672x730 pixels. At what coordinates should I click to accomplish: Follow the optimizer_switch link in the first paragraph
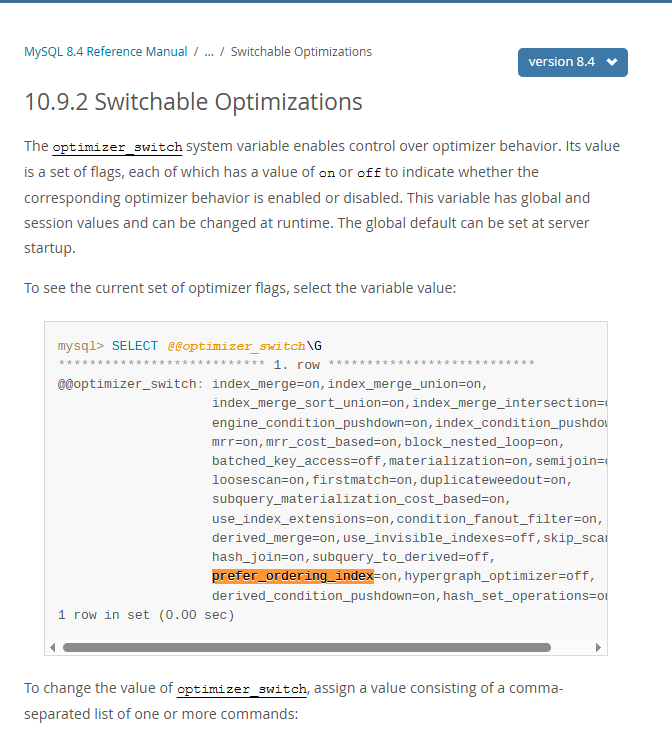[117, 147]
